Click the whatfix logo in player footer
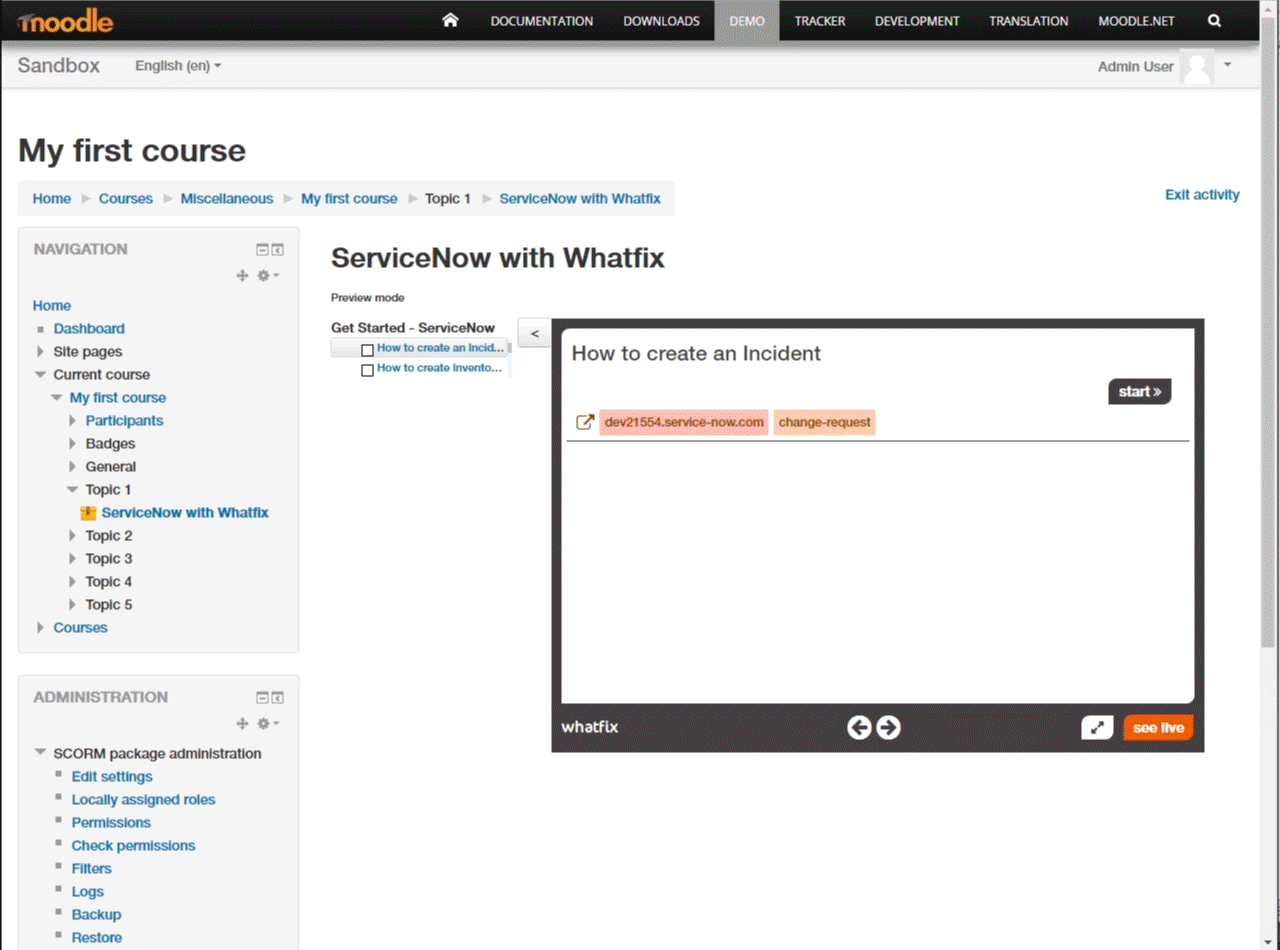 (590, 727)
